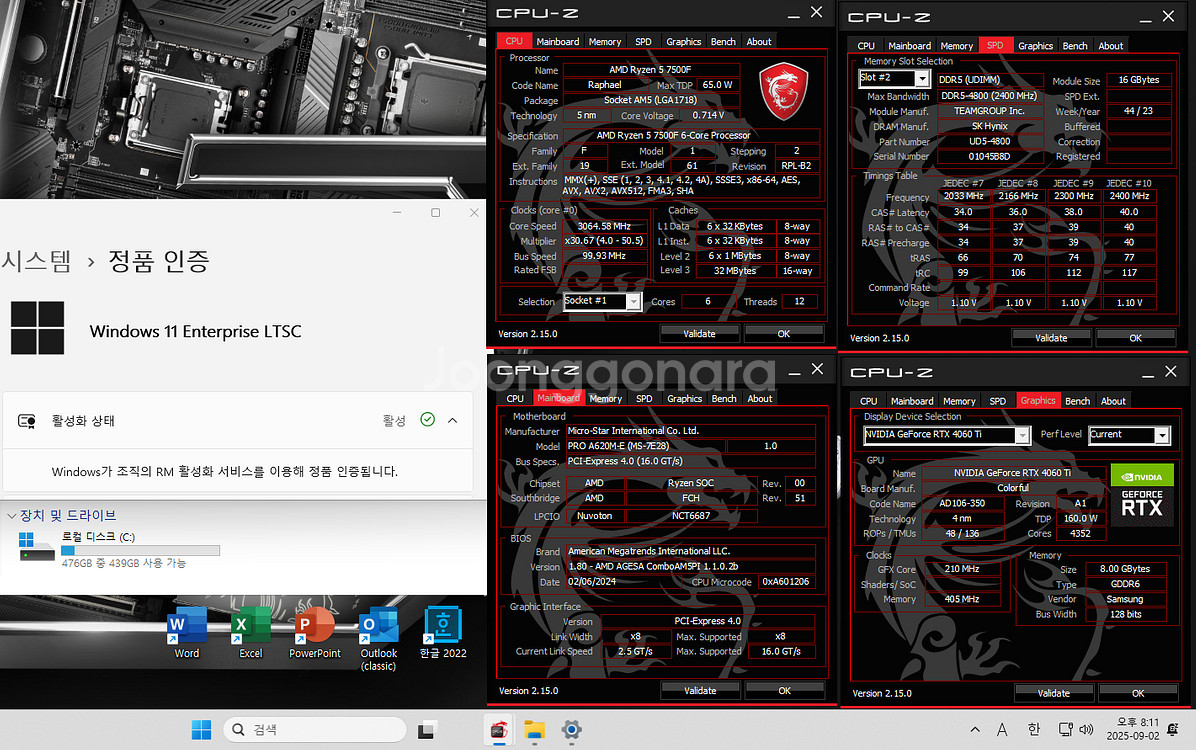Open the 한글 2022 desktop shortcut

443,632
